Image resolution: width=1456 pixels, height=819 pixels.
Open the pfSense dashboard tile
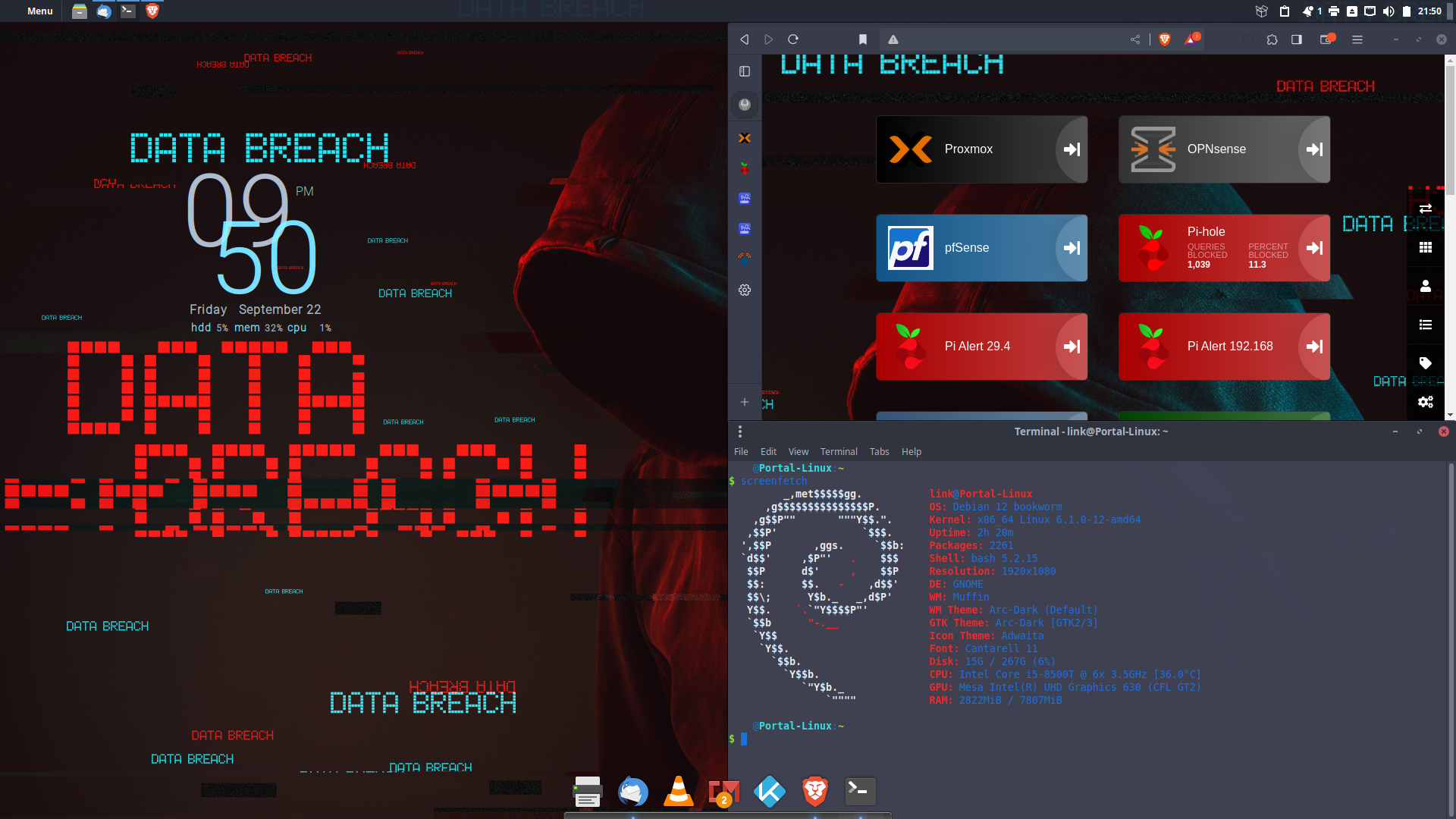[x=981, y=248]
